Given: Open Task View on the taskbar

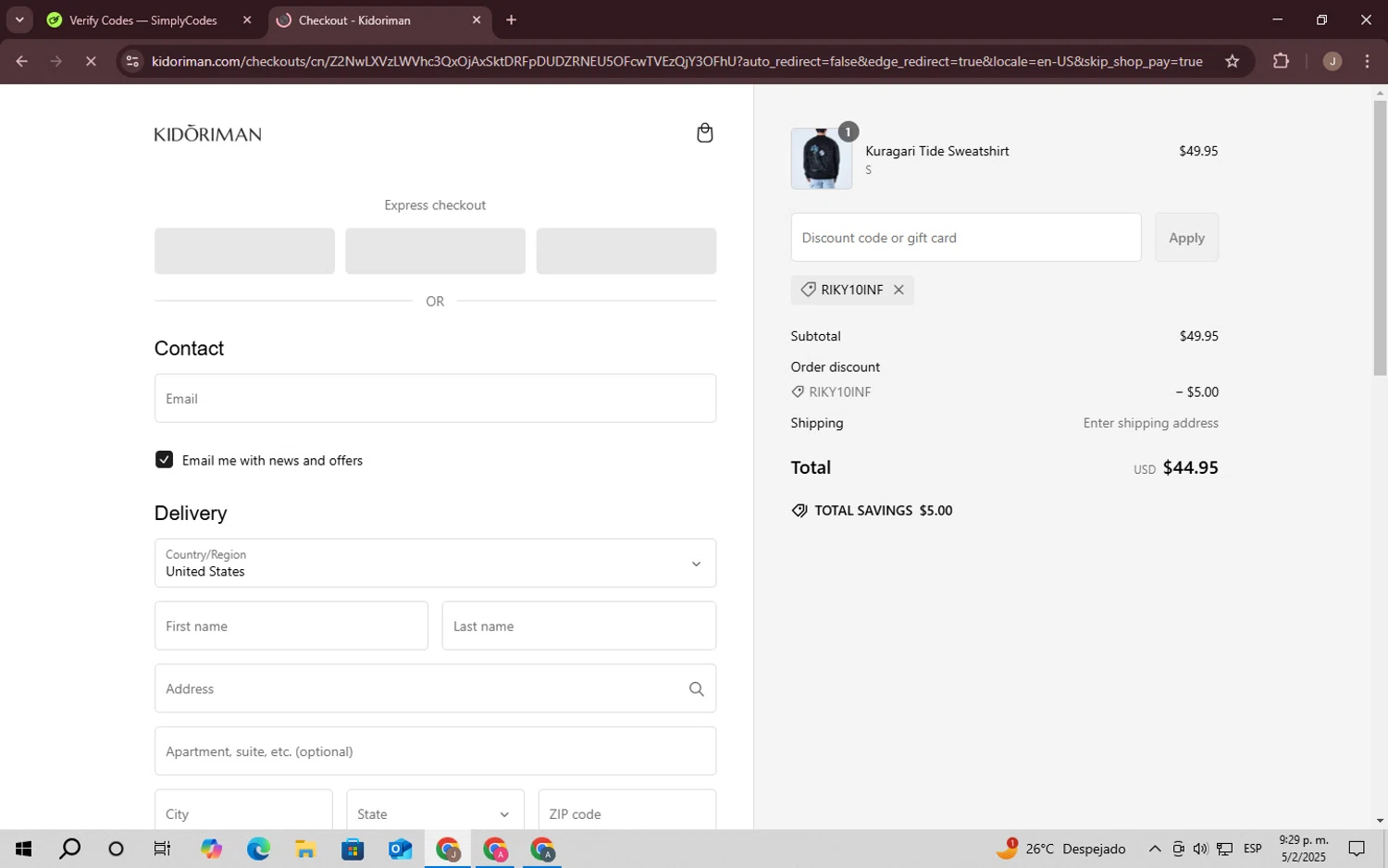Looking at the screenshot, I should point(162,849).
